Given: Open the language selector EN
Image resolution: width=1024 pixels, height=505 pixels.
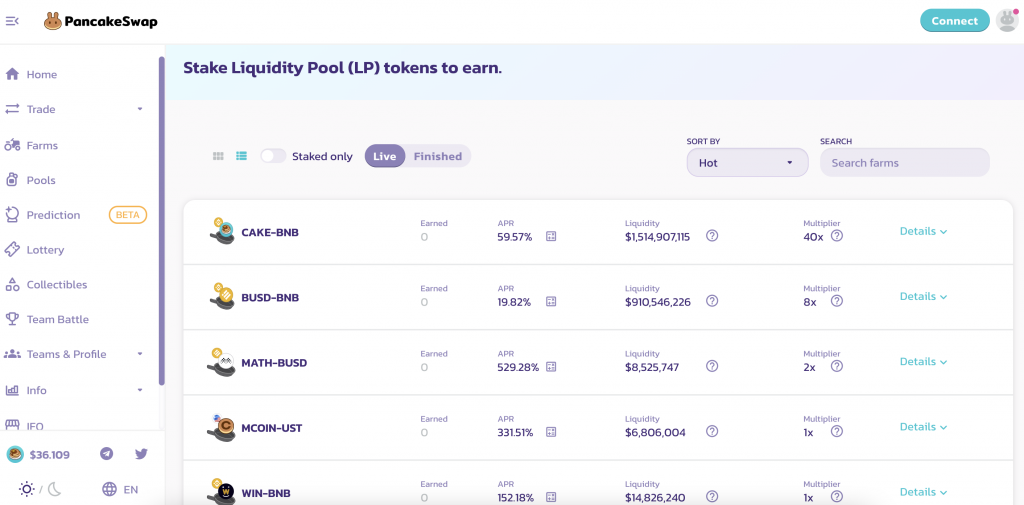Looking at the screenshot, I should (120, 489).
